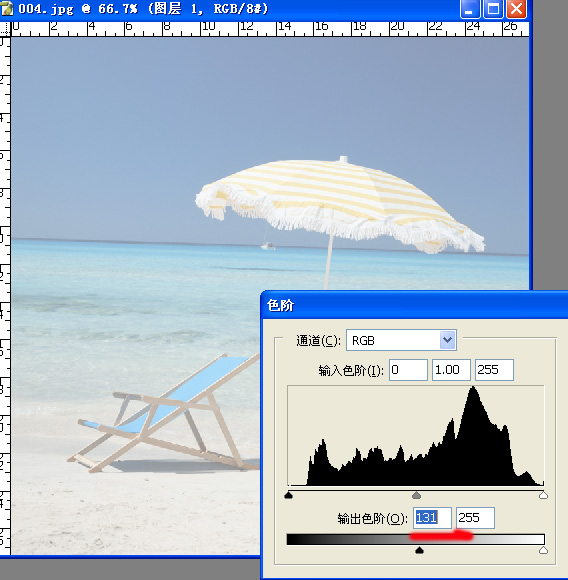Viewport: 568px width, 580px height.
Task: Close the 004.jpg document window
Action: (517, 9)
